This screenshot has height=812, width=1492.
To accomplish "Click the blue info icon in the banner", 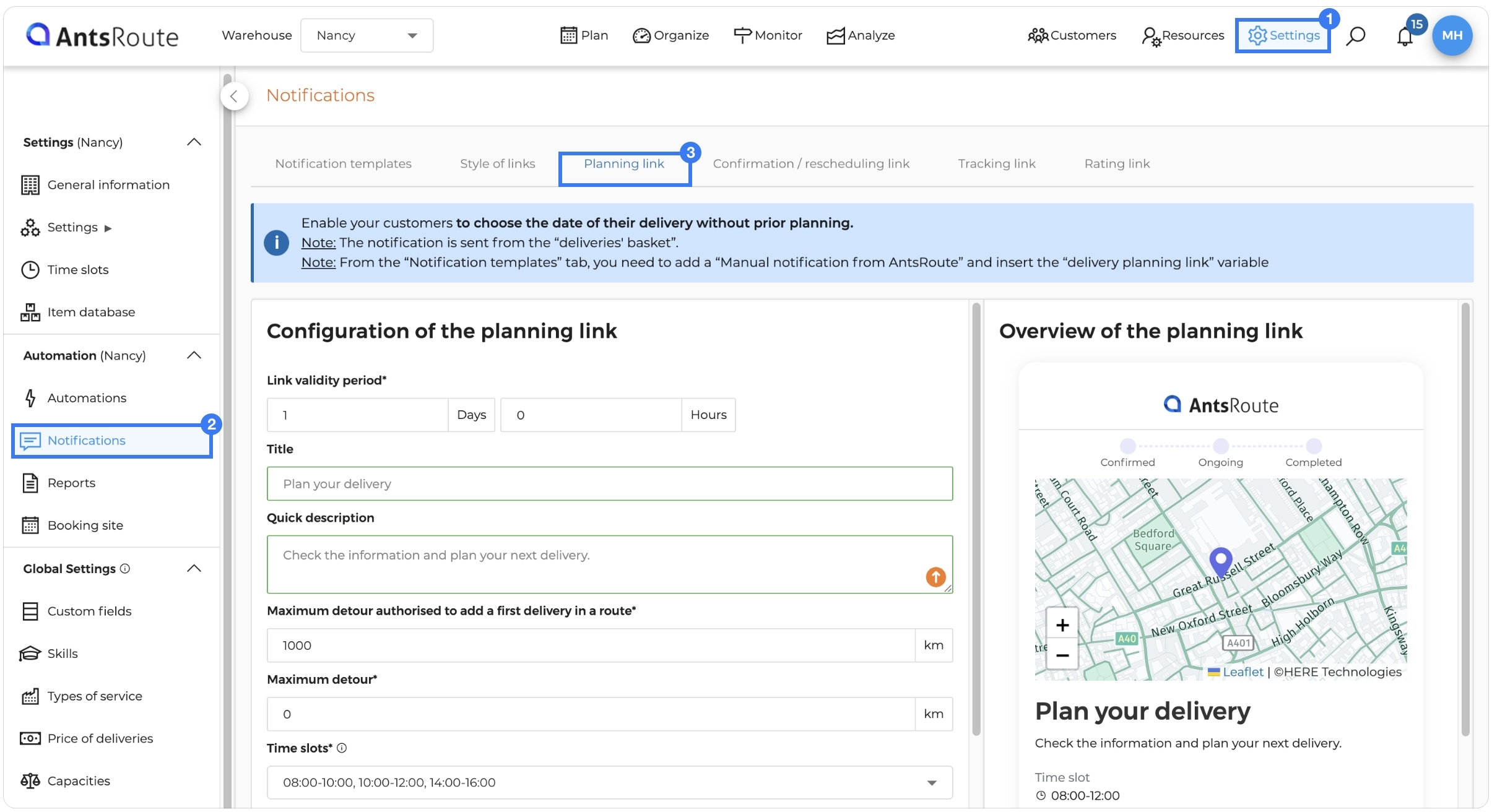I will [x=276, y=243].
